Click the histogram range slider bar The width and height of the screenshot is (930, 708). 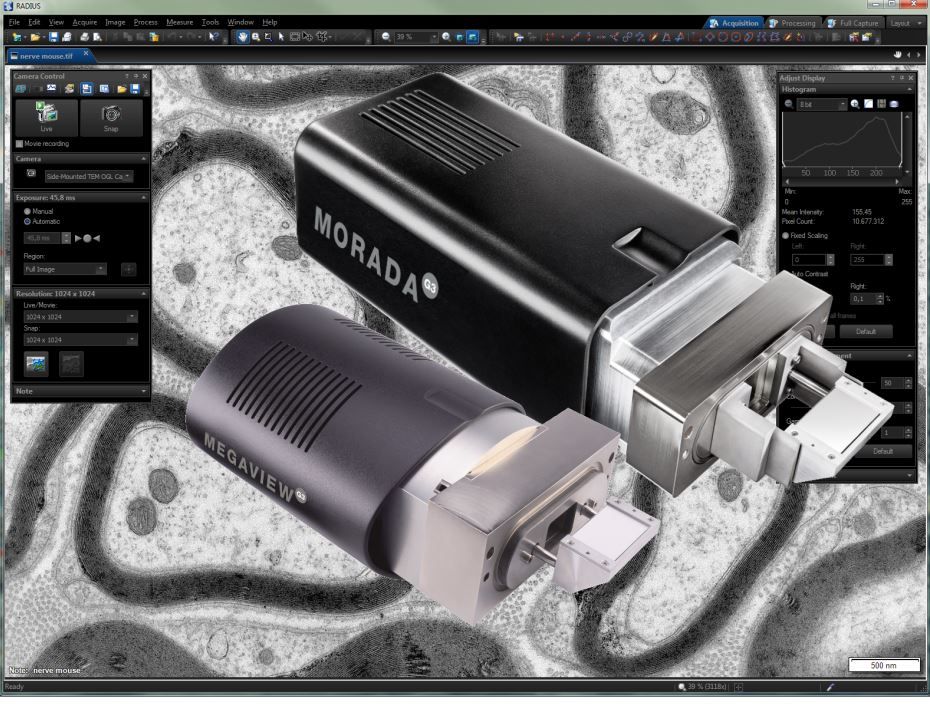pyautogui.click(x=842, y=181)
